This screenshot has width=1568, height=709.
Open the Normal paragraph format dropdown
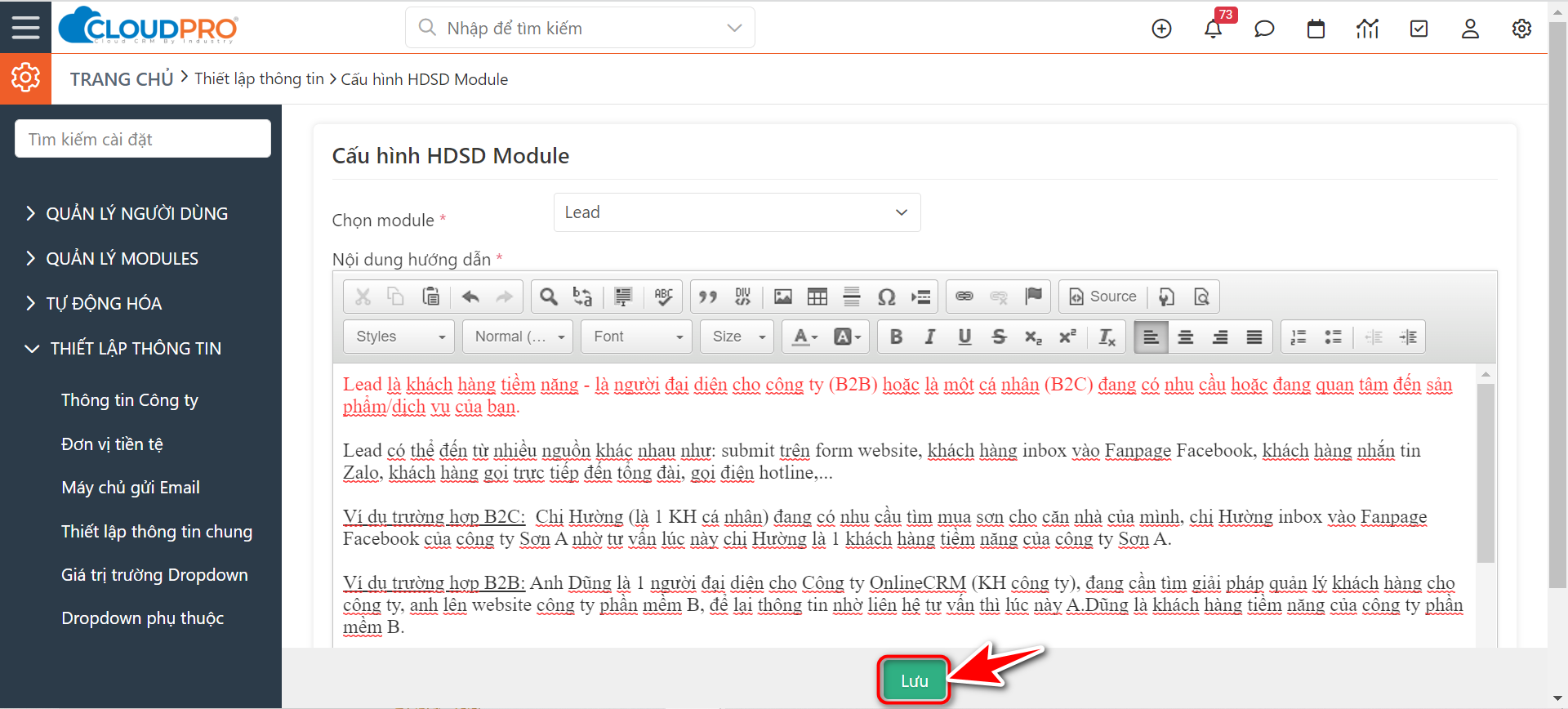[518, 337]
